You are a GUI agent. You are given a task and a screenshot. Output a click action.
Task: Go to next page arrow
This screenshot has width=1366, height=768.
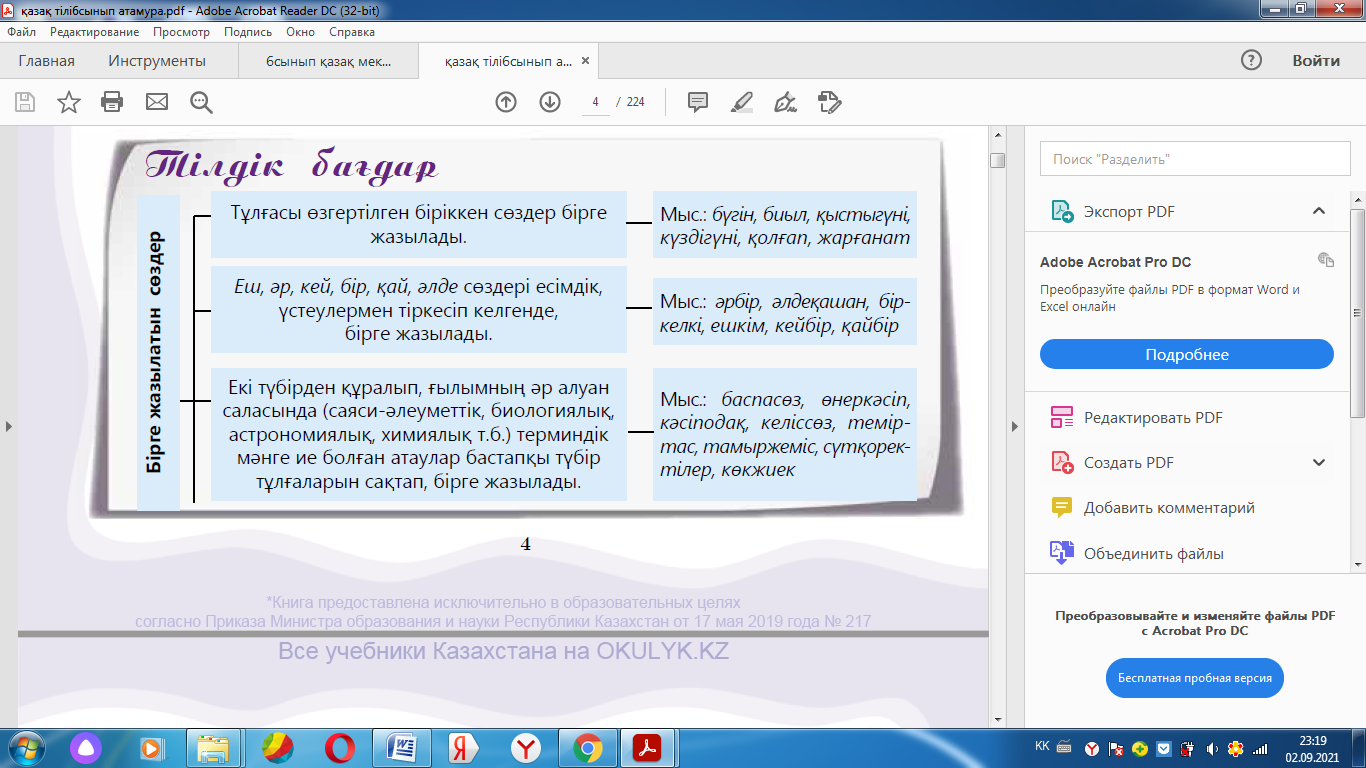[x=550, y=102]
